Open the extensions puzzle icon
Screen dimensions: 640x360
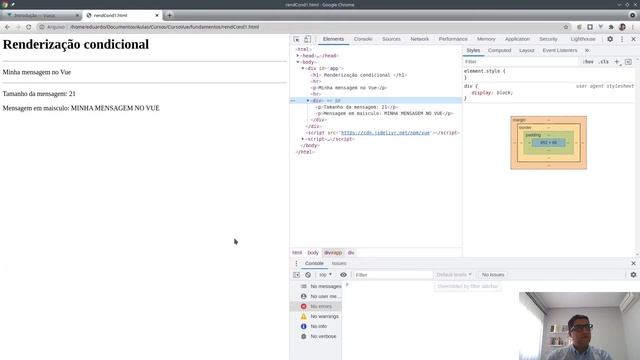pyautogui.click(x=611, y=27)
